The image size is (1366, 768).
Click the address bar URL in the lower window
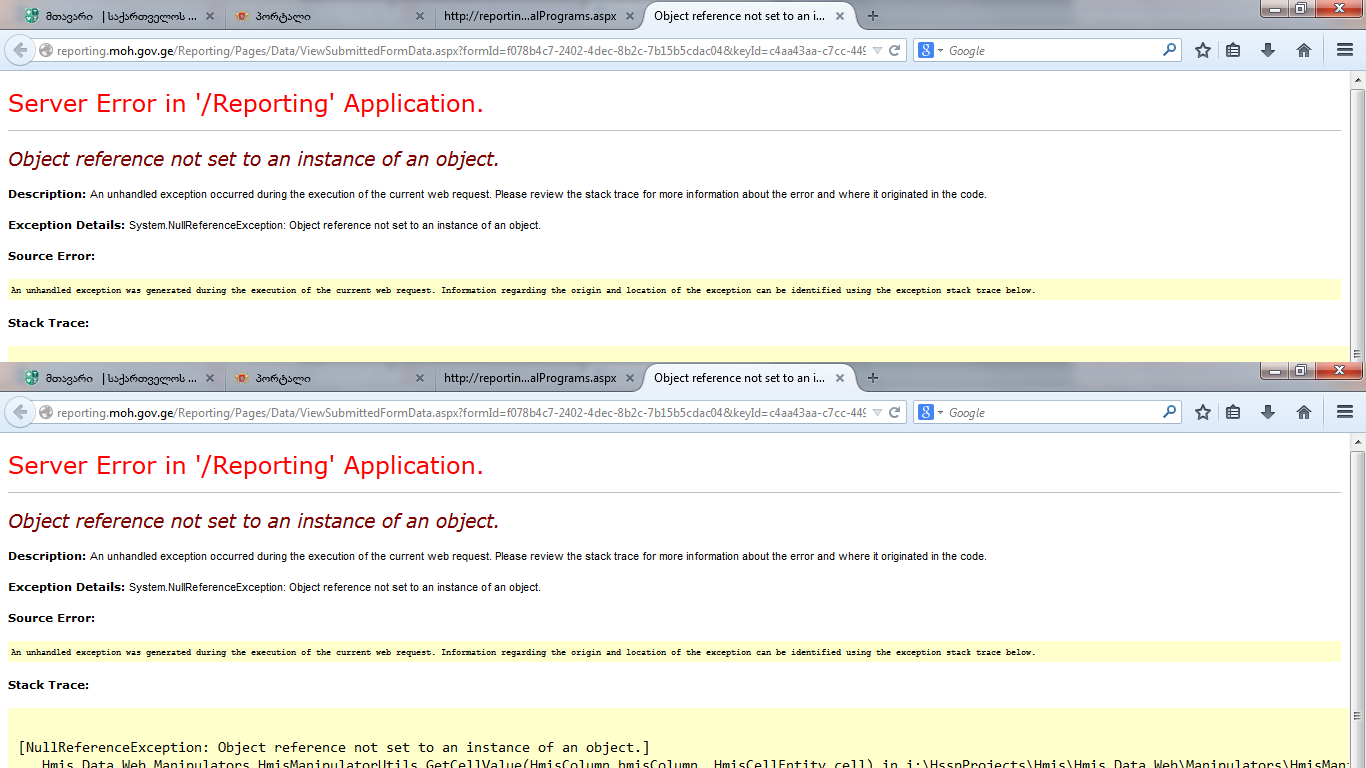click(460, 412)
